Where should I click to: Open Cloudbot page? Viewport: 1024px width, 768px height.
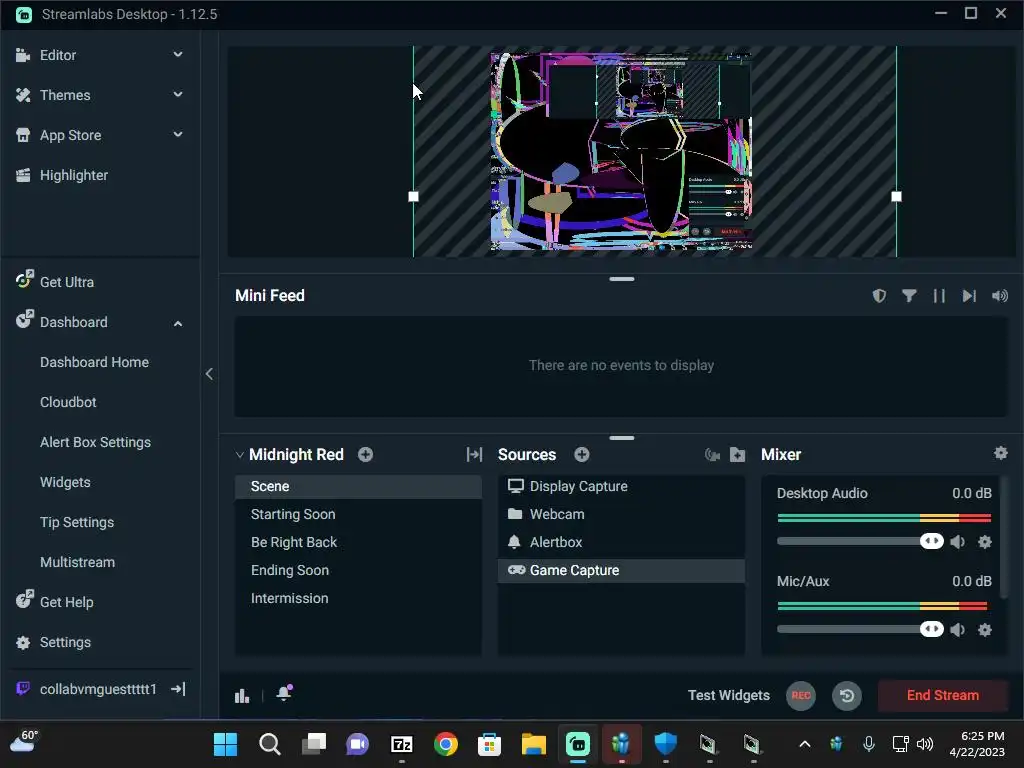[x=68, y=402]
